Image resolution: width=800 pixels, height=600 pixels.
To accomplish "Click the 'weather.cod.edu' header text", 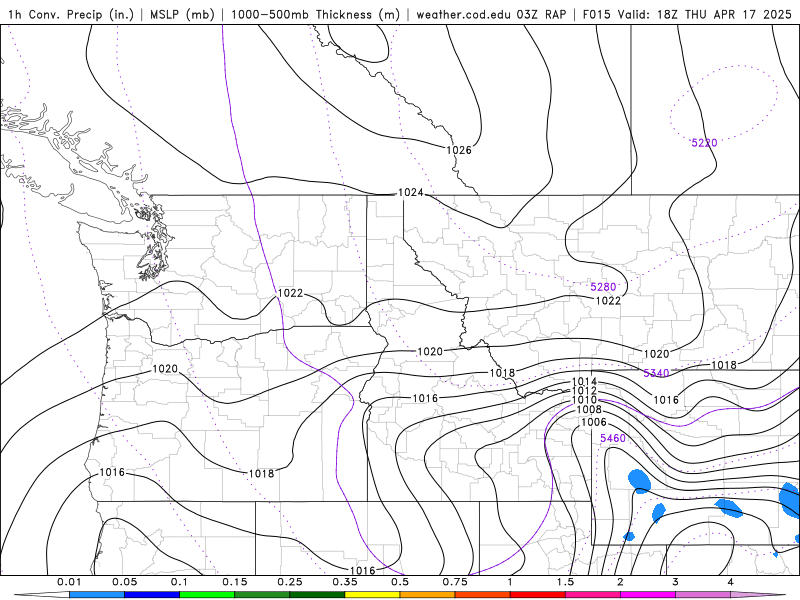I will coord(463,14).
